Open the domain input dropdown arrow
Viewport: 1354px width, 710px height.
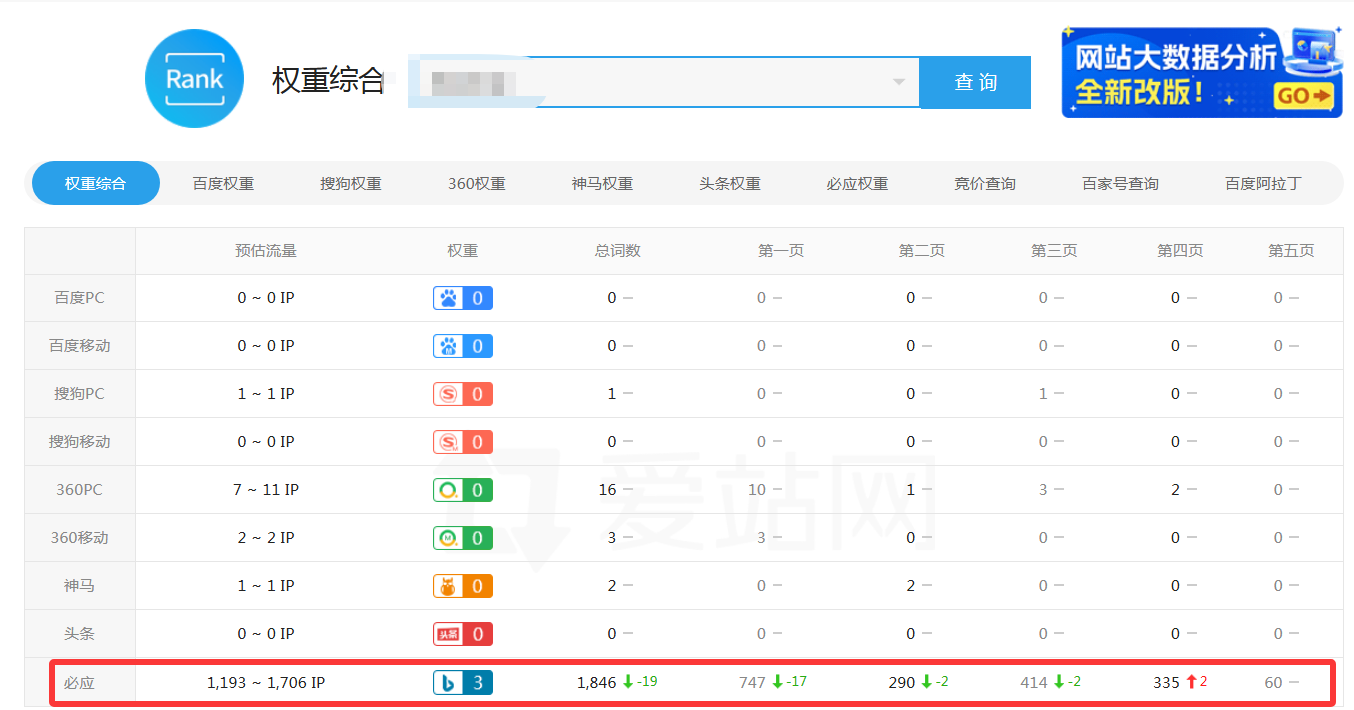(898, 82)
